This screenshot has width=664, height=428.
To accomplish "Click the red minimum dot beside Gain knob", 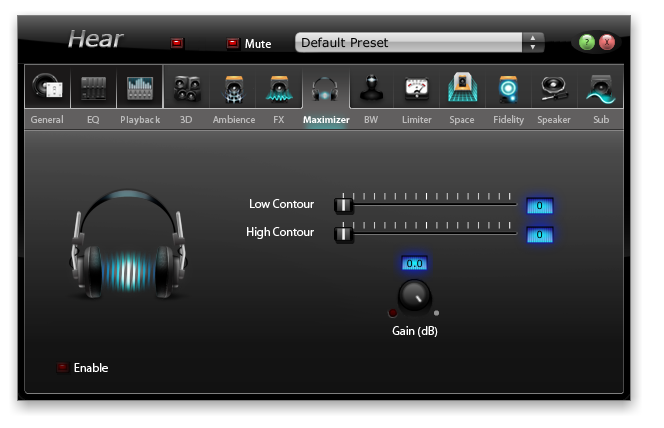I will click(x=393, y=313).
